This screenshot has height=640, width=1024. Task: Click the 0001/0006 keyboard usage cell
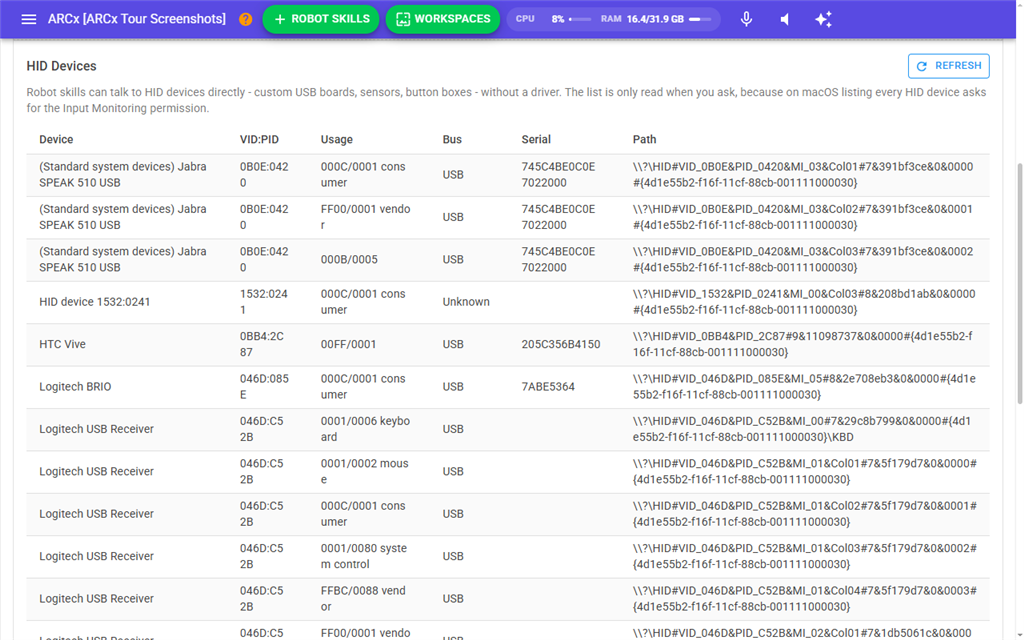365,429
